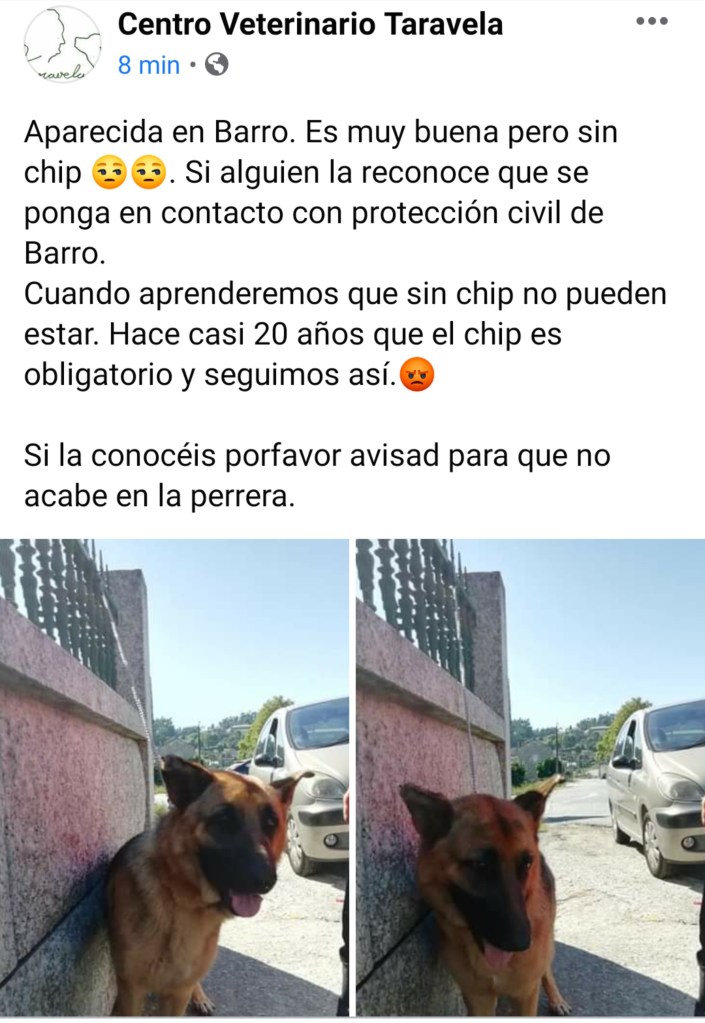This screenshot has width=705, height=1023.
Task: Click the line reading acabe en la perrera
Action: point(160,496)
